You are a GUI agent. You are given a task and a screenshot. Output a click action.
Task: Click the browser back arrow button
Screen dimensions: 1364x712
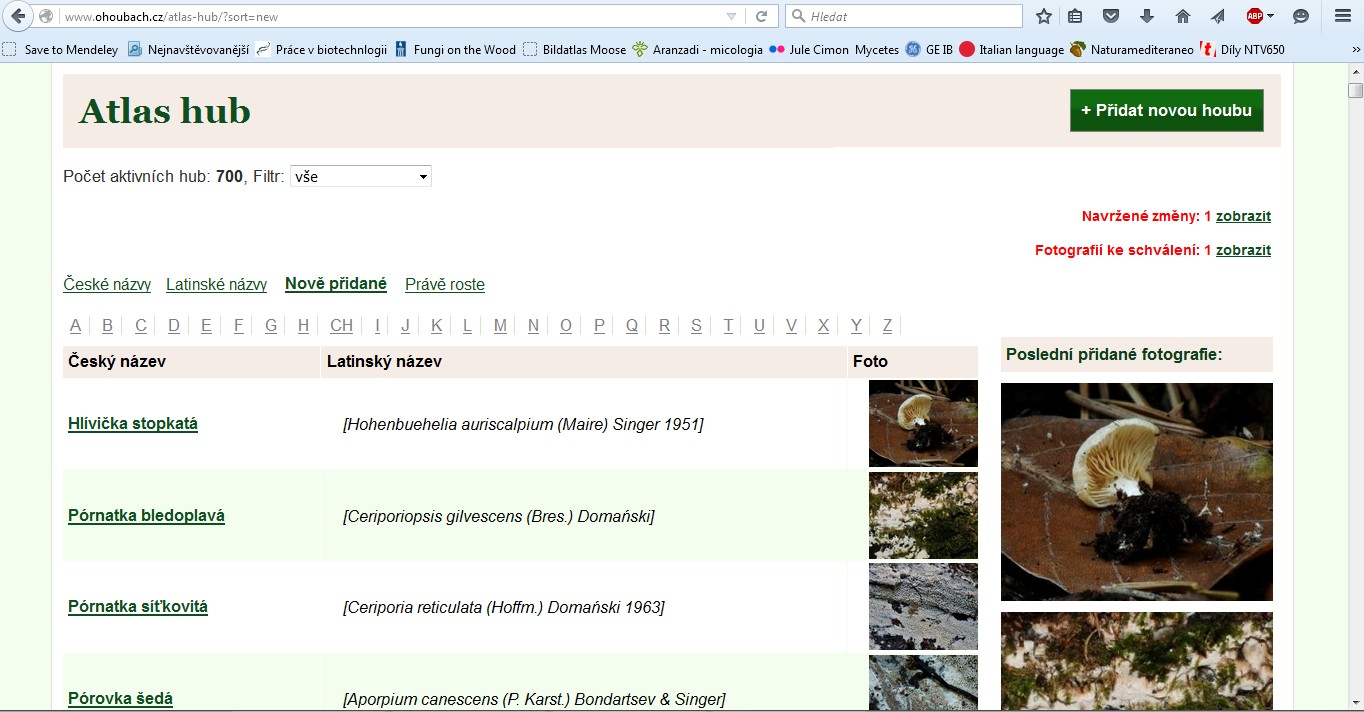(18, 16)
